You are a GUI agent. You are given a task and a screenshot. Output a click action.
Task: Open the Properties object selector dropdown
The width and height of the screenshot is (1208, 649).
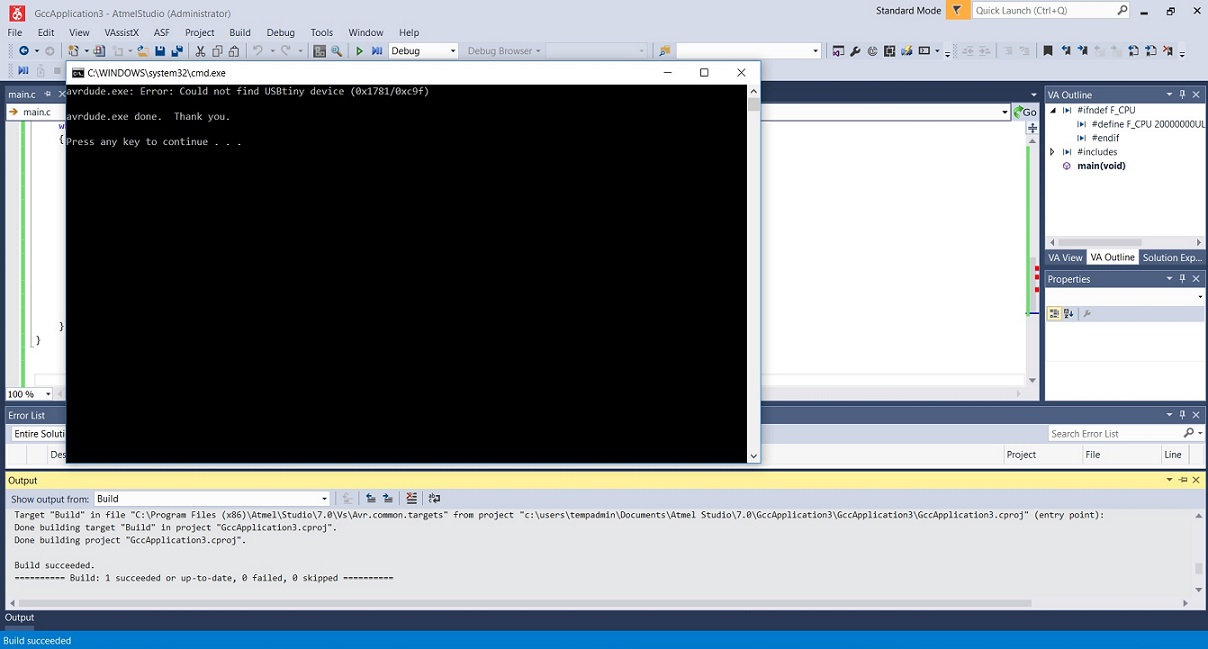[1200, 297]
